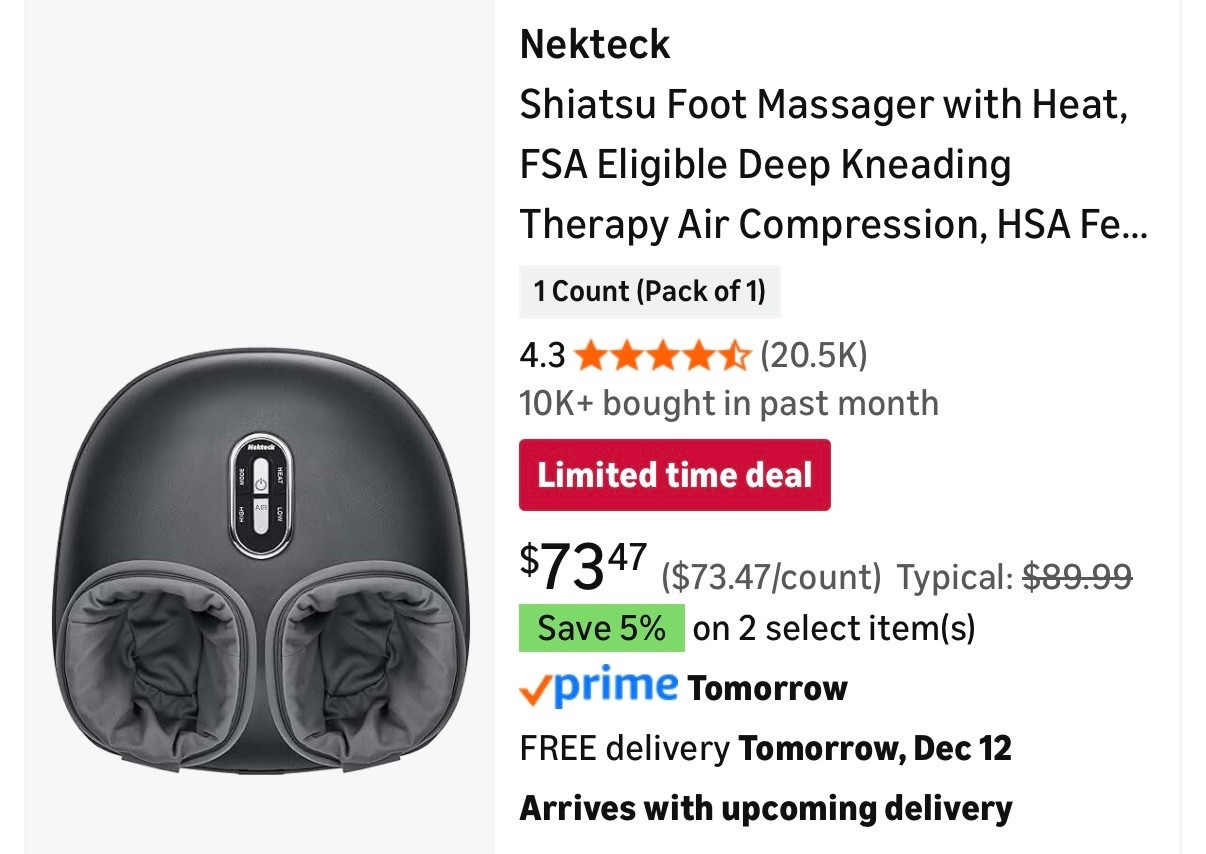Expand details for 10K+ bought in past month
Viewport: 1206px width, 854px height.
(x=729, y=403)
